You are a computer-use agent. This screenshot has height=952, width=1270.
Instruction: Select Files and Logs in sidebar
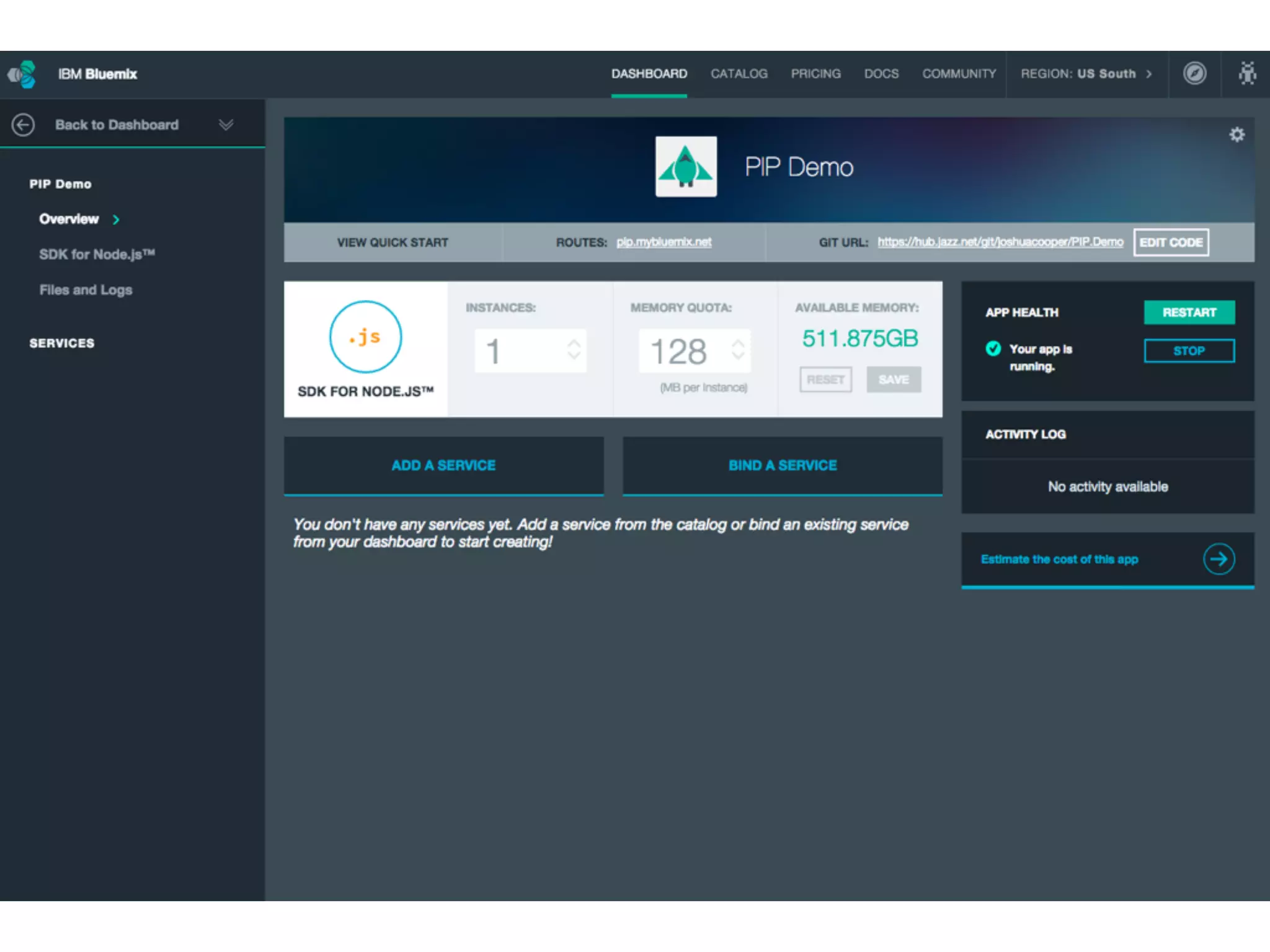[x=86, y=290]
